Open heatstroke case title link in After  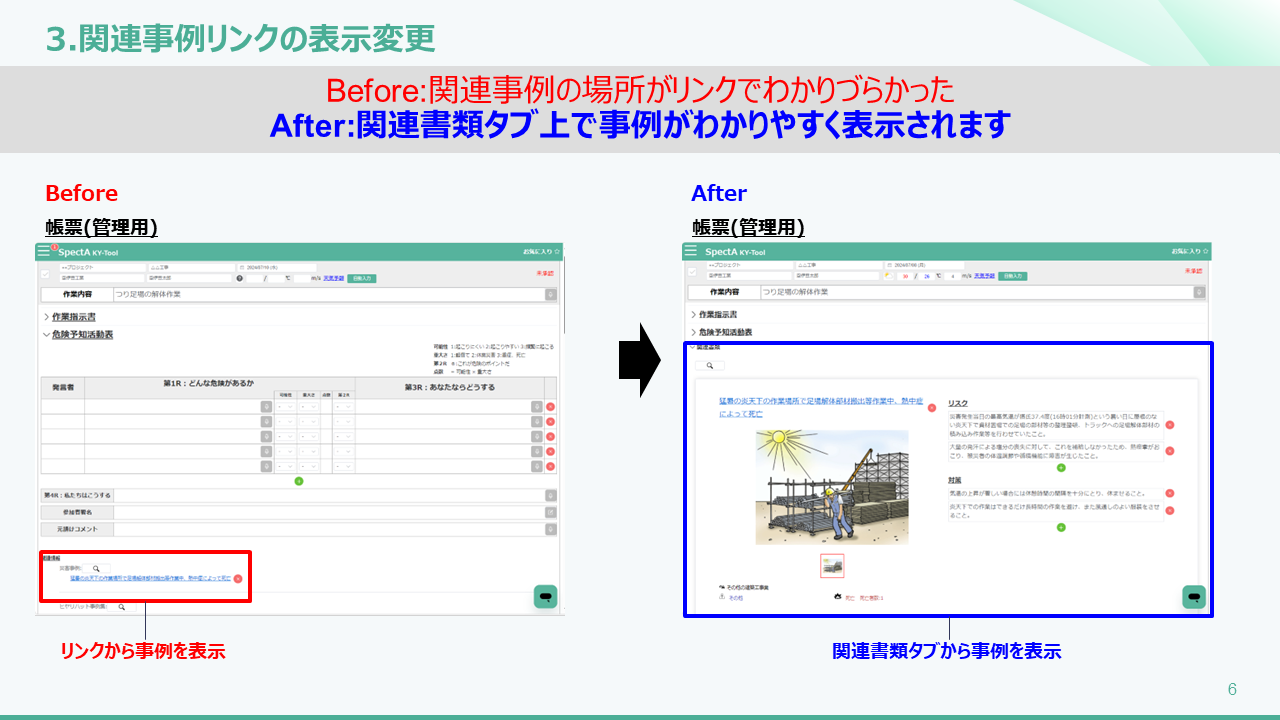click(818, 405)
